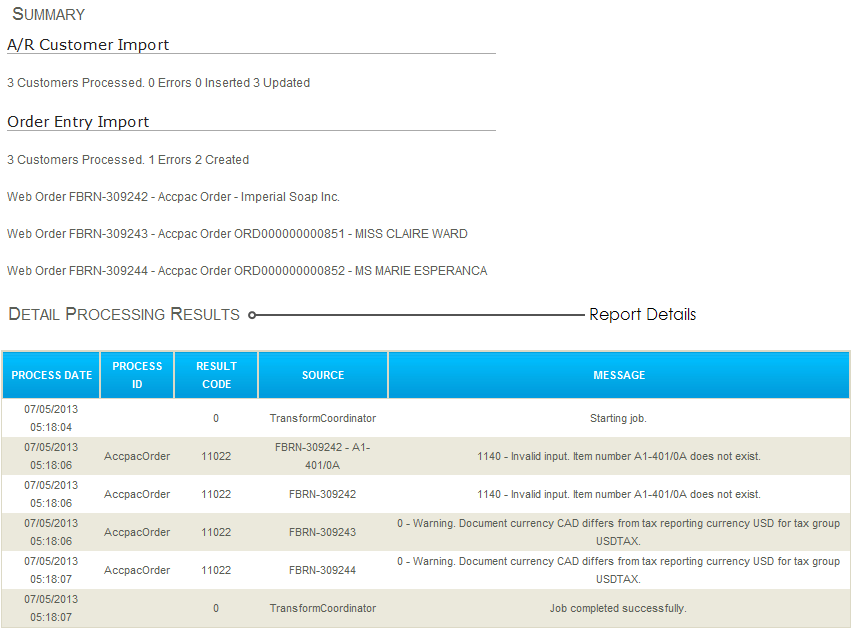Click the Order Entry Import heading
The image size is (856, 635).
click(x=78, y=122)
